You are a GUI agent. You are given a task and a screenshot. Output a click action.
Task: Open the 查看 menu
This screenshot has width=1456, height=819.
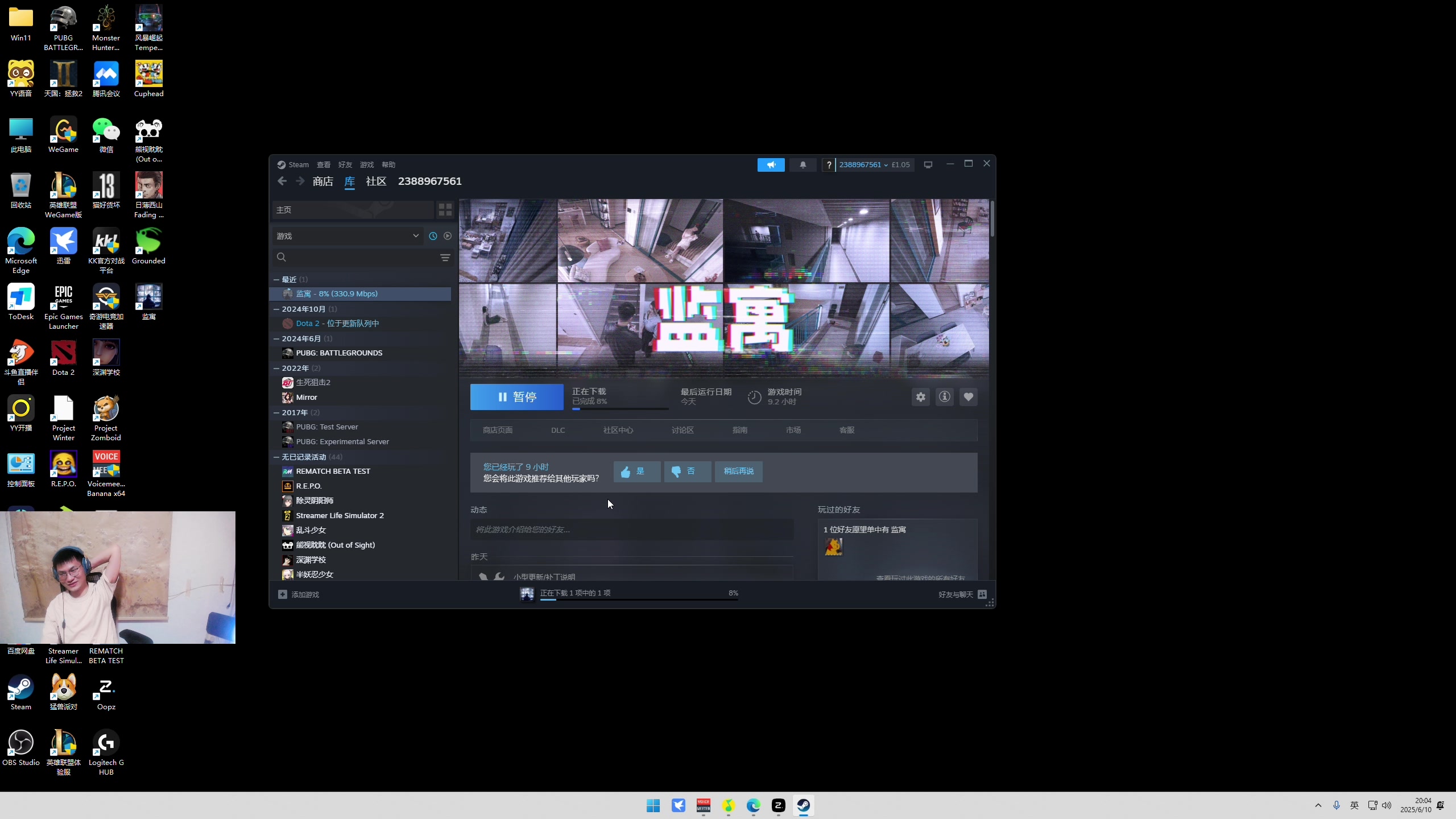324,165
